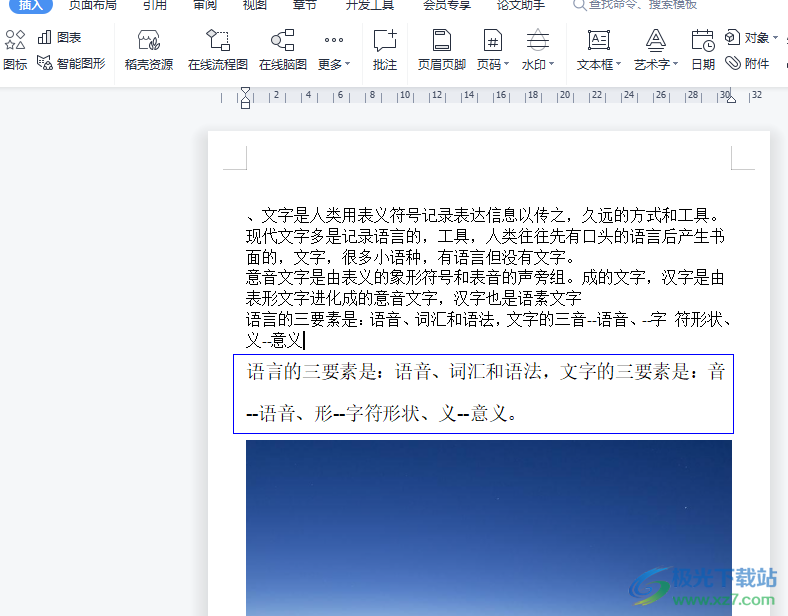
Task: Open the 插入 ribbon tab
Action: 31,5
